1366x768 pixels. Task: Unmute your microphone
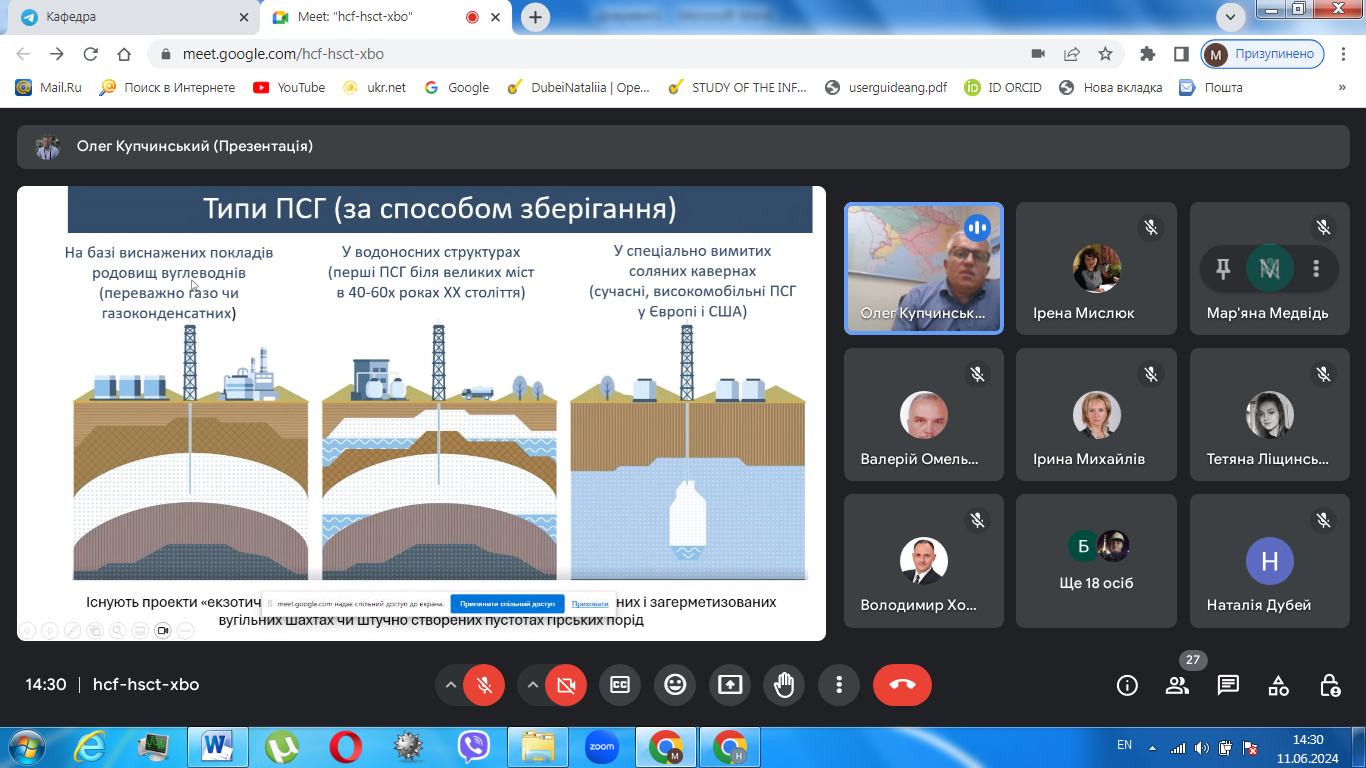(484, 685)
